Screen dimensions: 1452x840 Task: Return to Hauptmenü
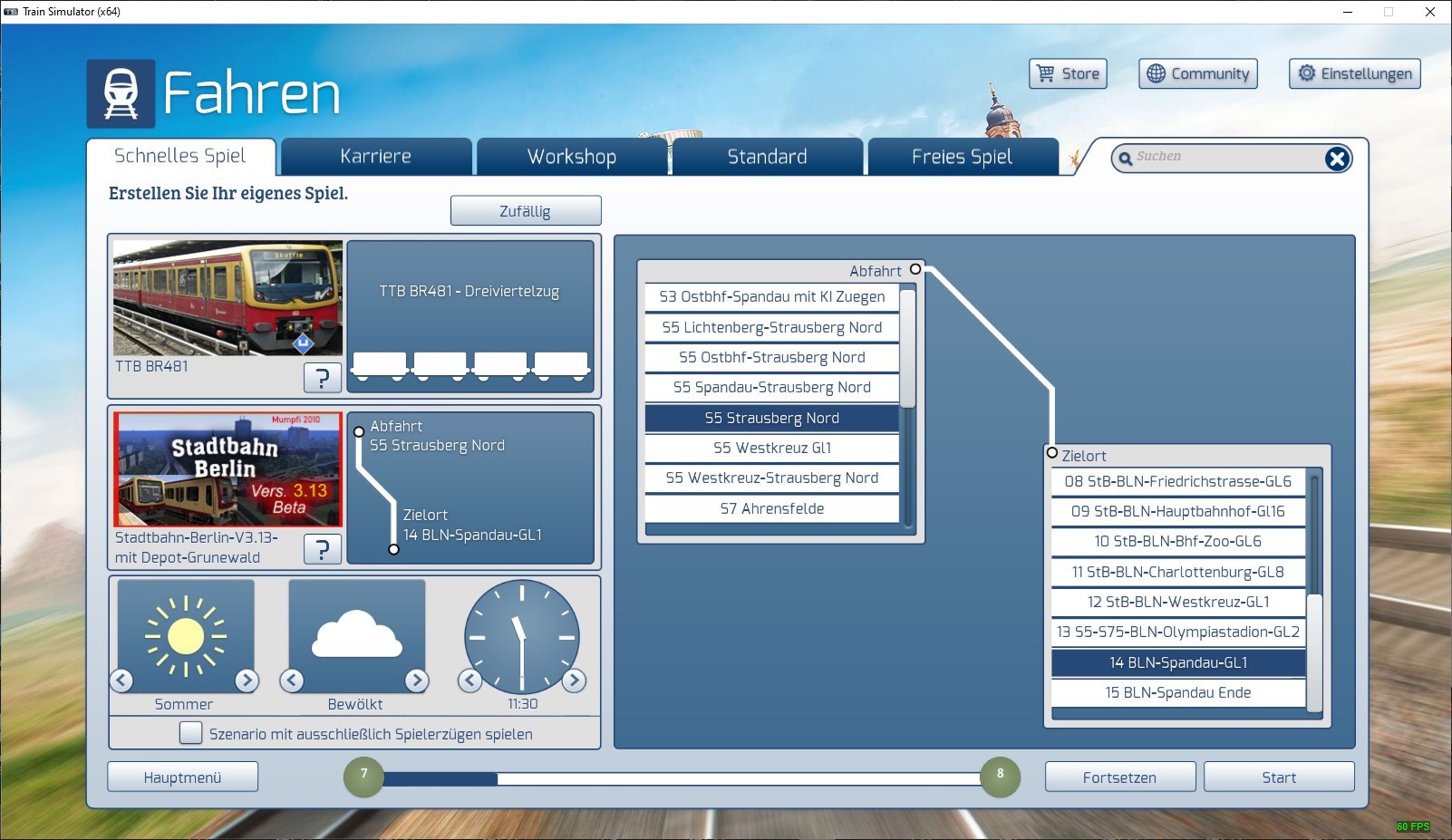(182, 777)
